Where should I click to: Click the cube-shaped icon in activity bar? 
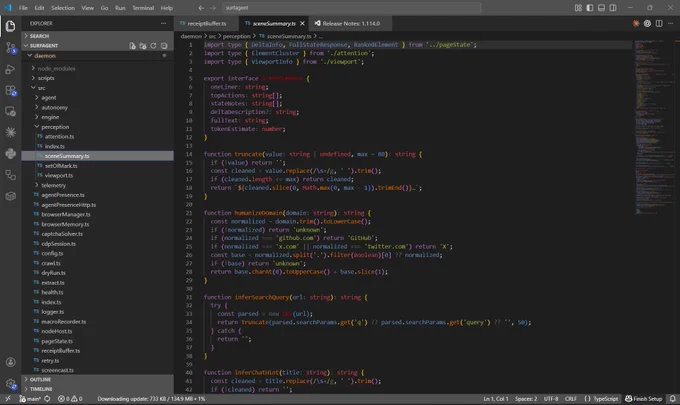[10, 196]
